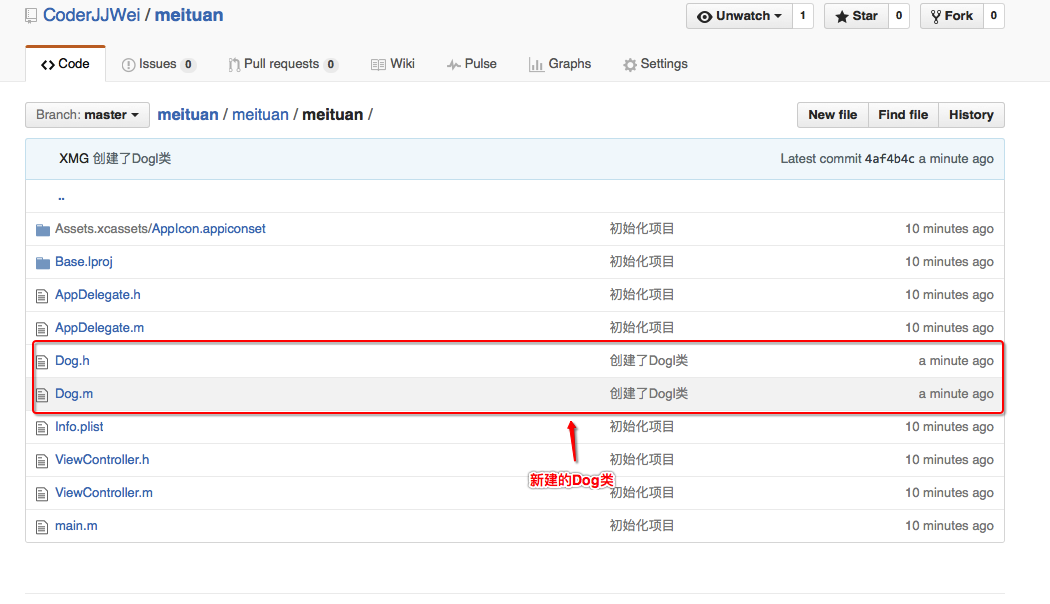This screenshot has width=1050, height=604.
Task: Open the History button
Action: (x=971, y=115)
